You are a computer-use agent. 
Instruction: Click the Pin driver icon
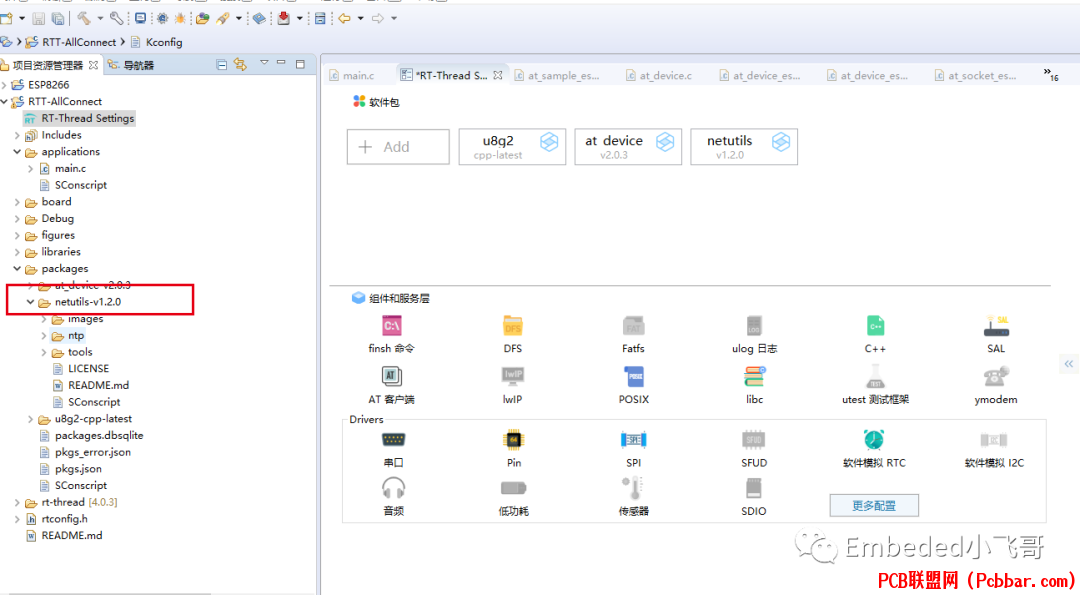[513, 439]
